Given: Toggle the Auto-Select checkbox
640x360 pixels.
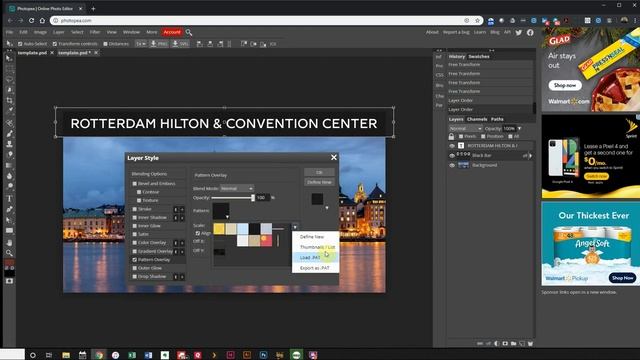Looking at the screenshot, I should click(x=20, y=44).
